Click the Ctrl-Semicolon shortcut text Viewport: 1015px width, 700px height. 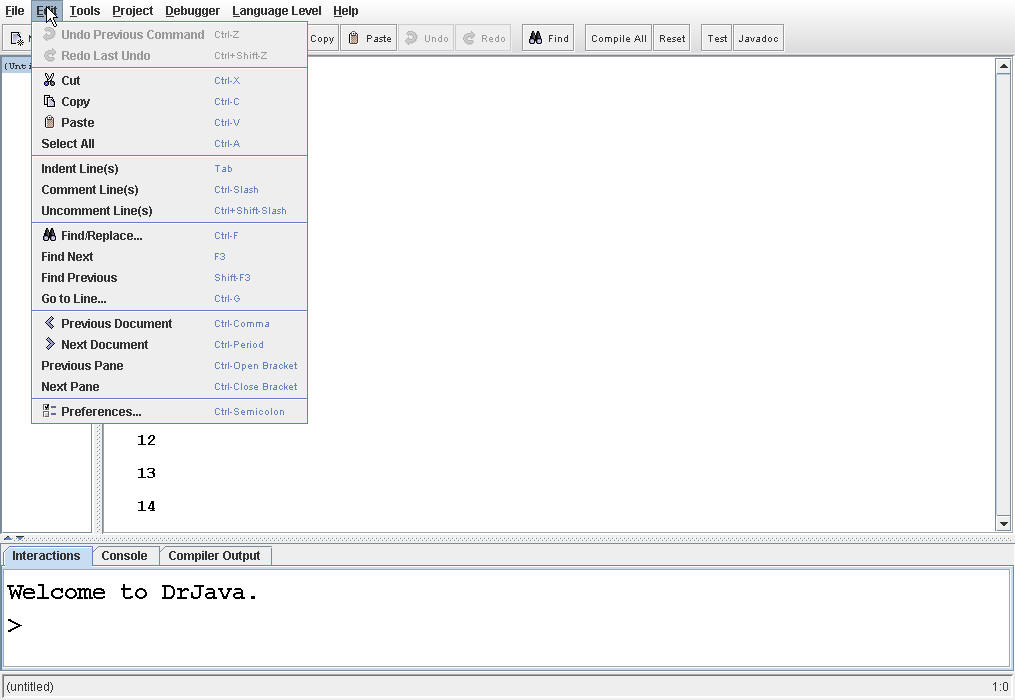[x=249, y=412]
